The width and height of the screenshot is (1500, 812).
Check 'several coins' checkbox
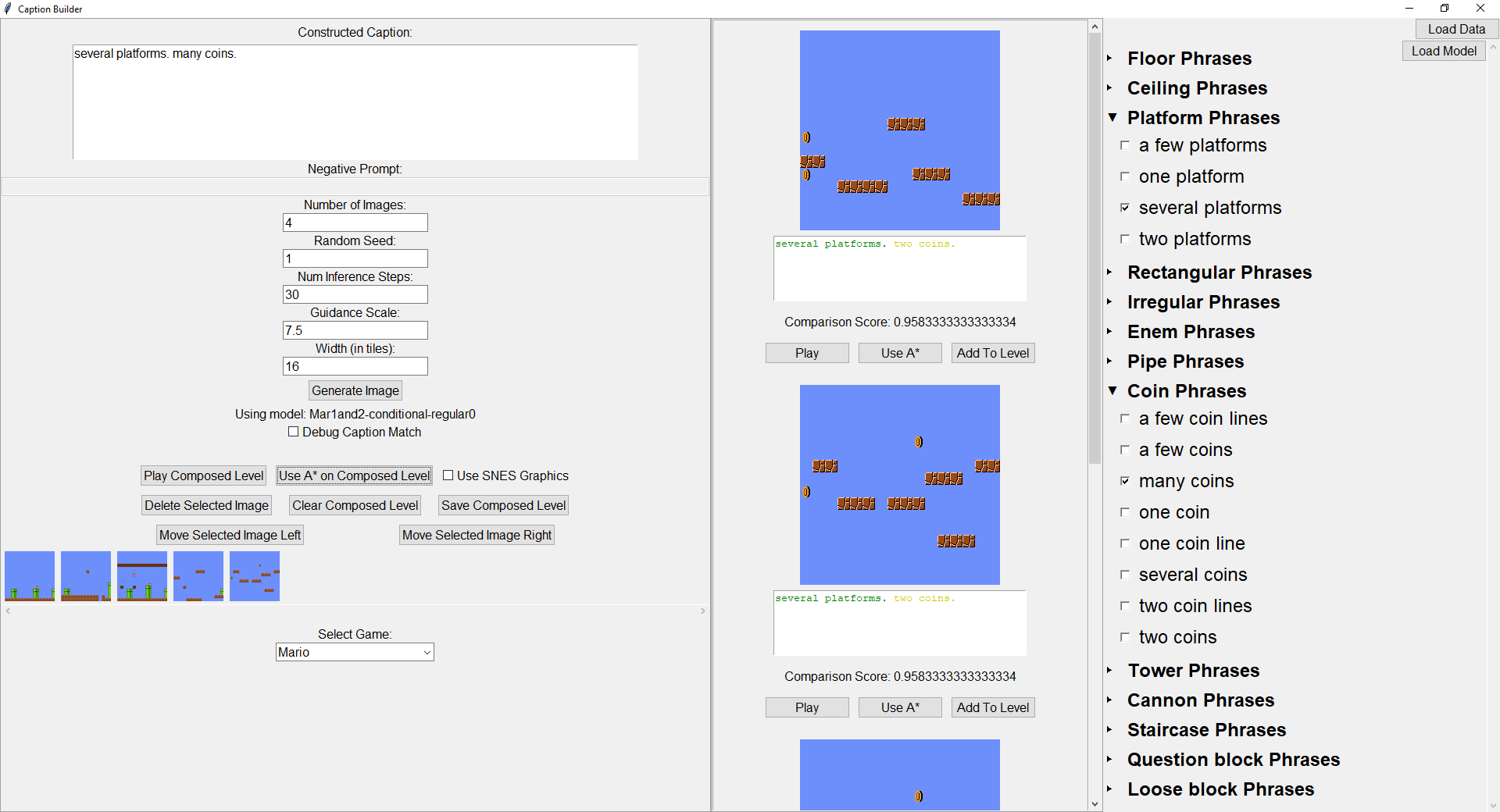(x=1125, y=575)
